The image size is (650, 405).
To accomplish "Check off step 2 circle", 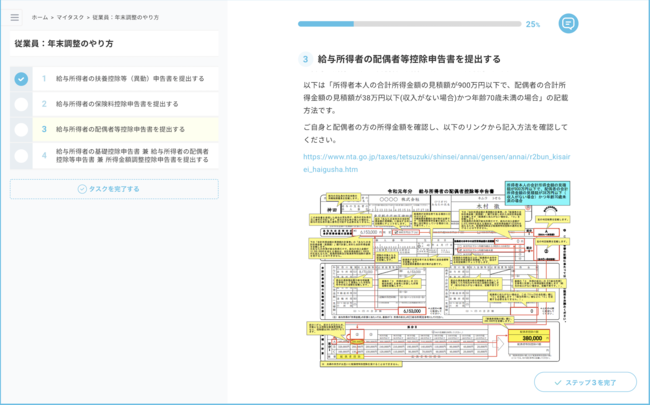I will coord(21,103).
